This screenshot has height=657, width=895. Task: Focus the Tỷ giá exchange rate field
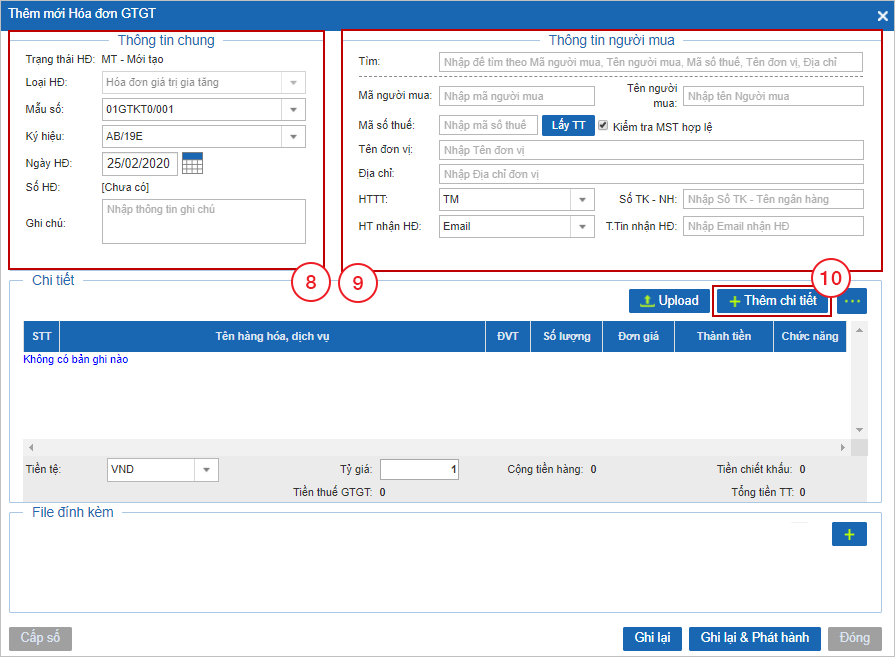click(420, 470)
